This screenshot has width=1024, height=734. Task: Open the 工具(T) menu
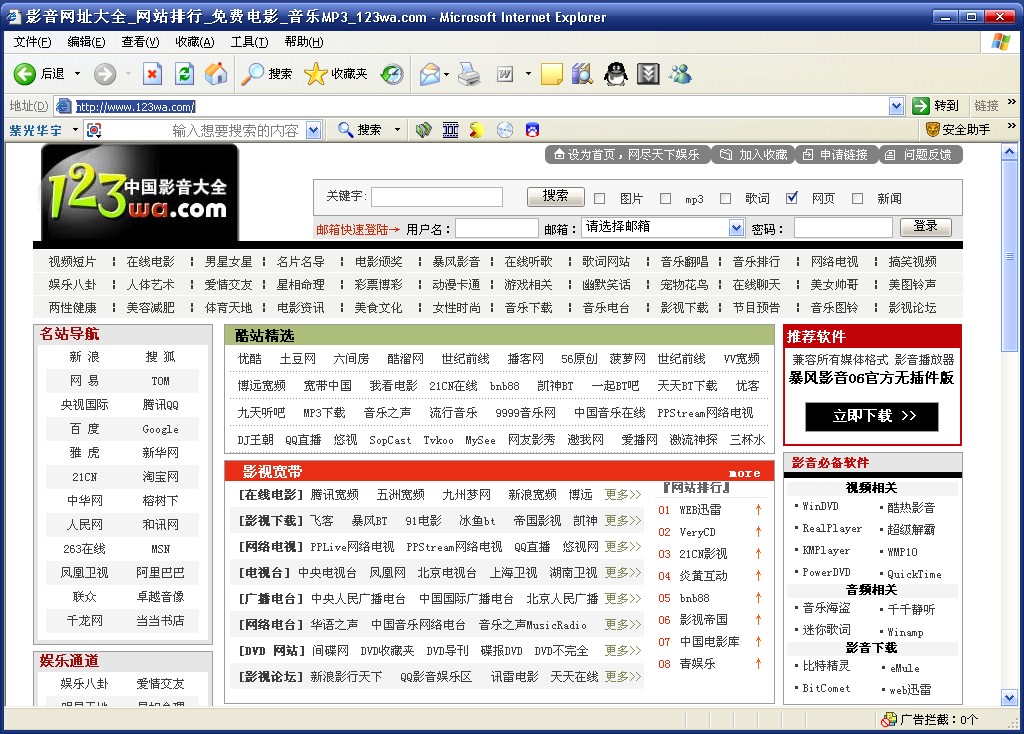(249, 42)
